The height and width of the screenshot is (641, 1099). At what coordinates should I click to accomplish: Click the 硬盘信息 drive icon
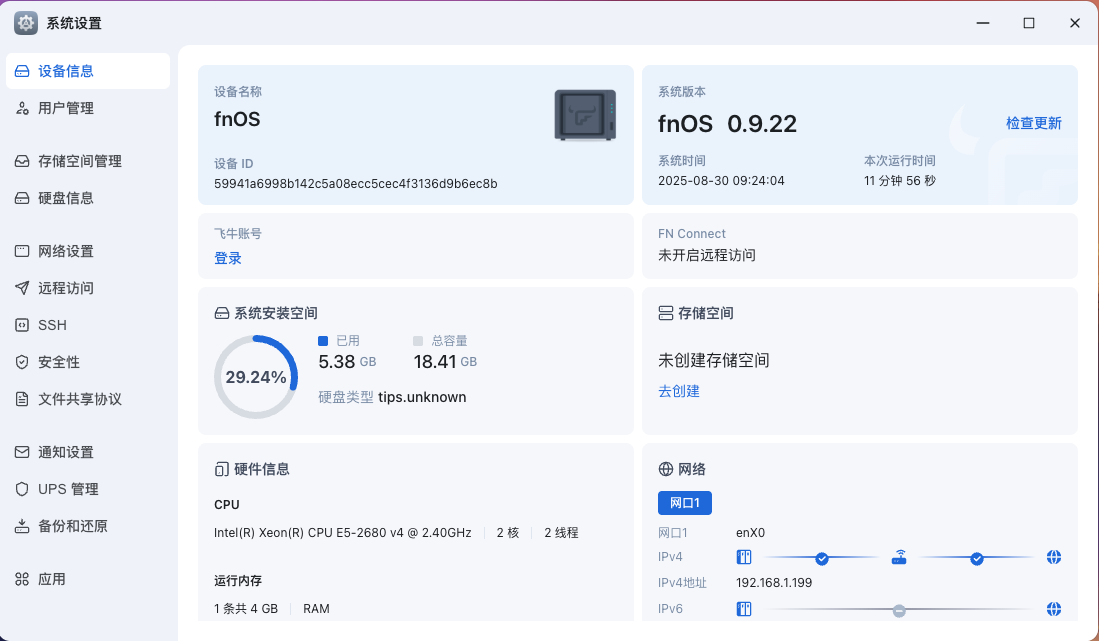tap(22, 198)
